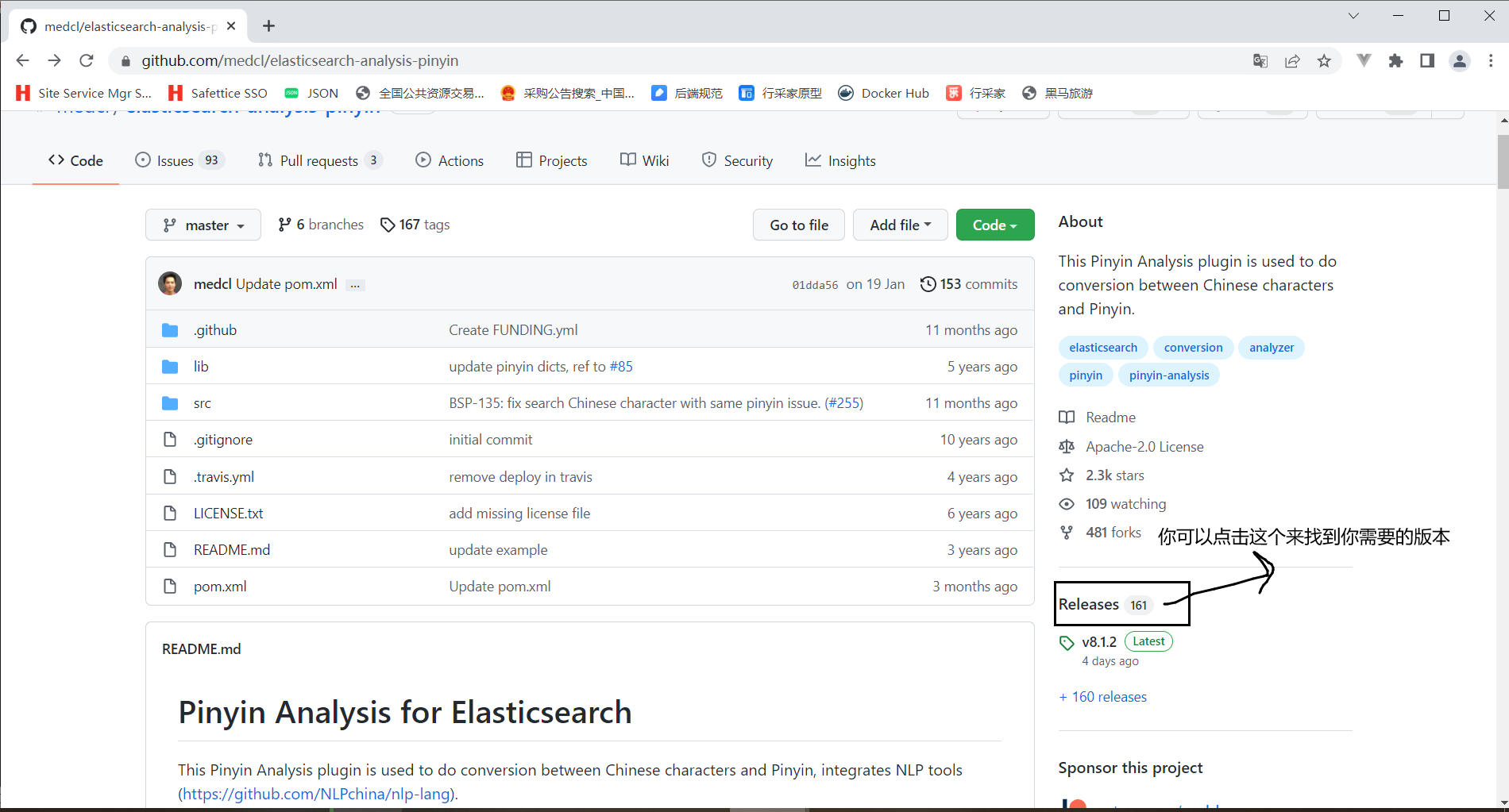Click the Go to file button
This screenshot has width=1509, height=812.
point(799,225)
